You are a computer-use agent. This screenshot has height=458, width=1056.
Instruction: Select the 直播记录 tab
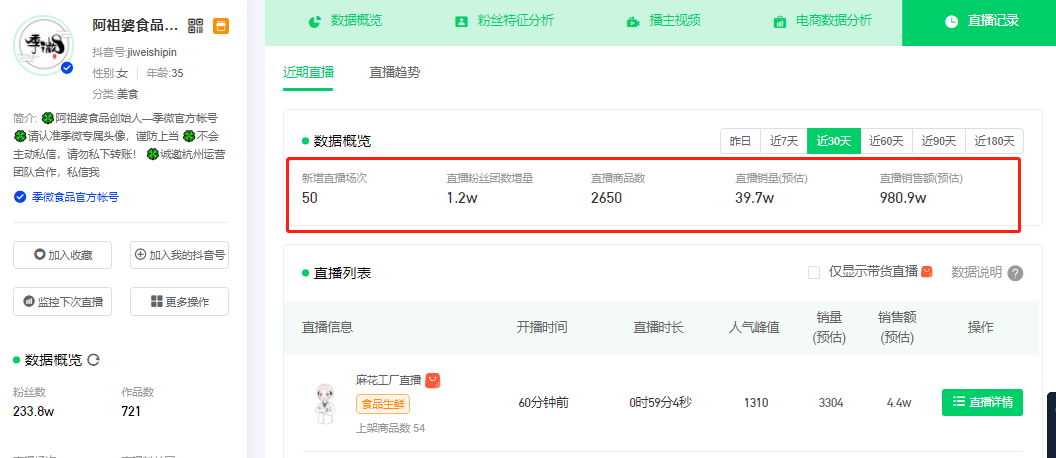click(981, 21)
